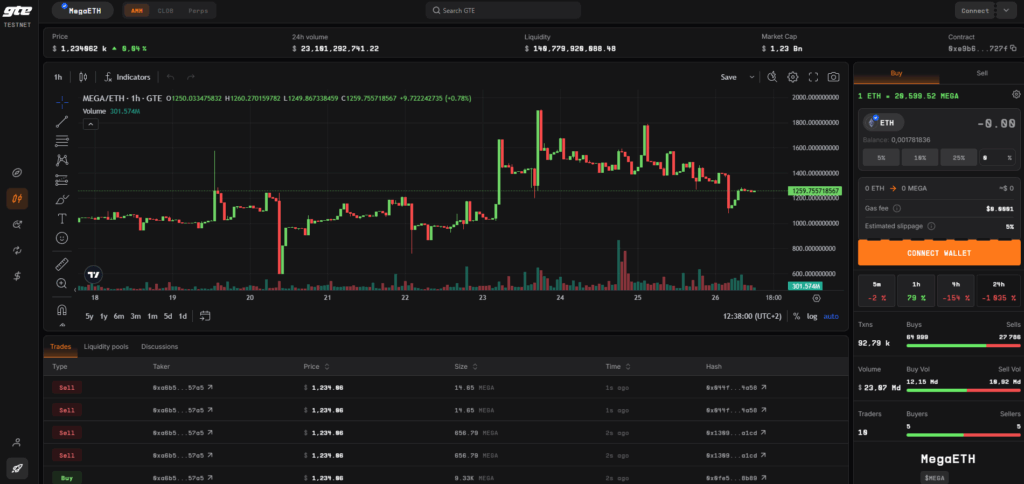This screenshot has width=1024, height=484.
Task: Open the refresh swap sidebar icon
Action: tap(17, 250)
